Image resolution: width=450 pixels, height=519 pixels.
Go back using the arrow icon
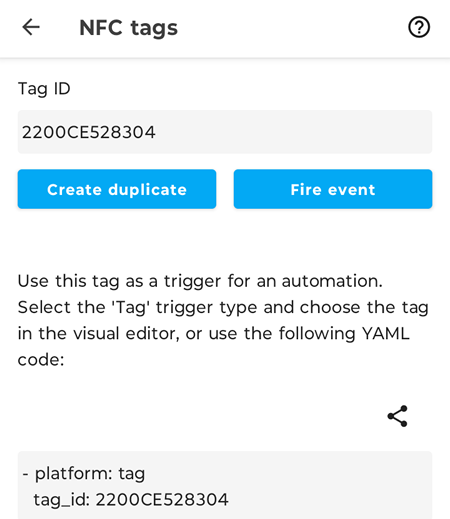(31, 27)
